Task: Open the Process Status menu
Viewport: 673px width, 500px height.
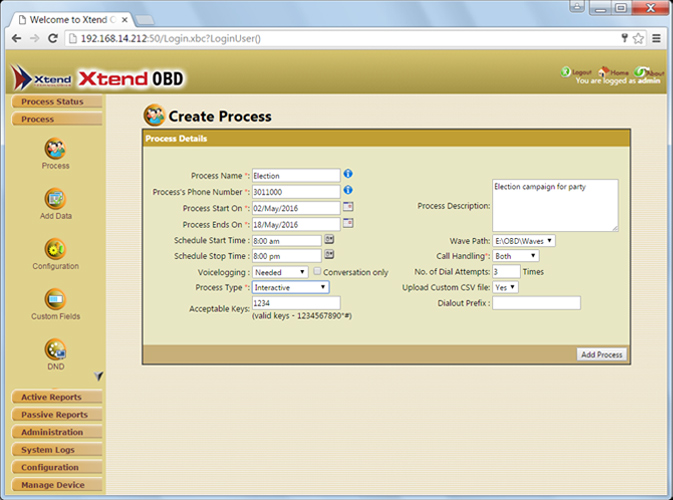Action: 57,102
